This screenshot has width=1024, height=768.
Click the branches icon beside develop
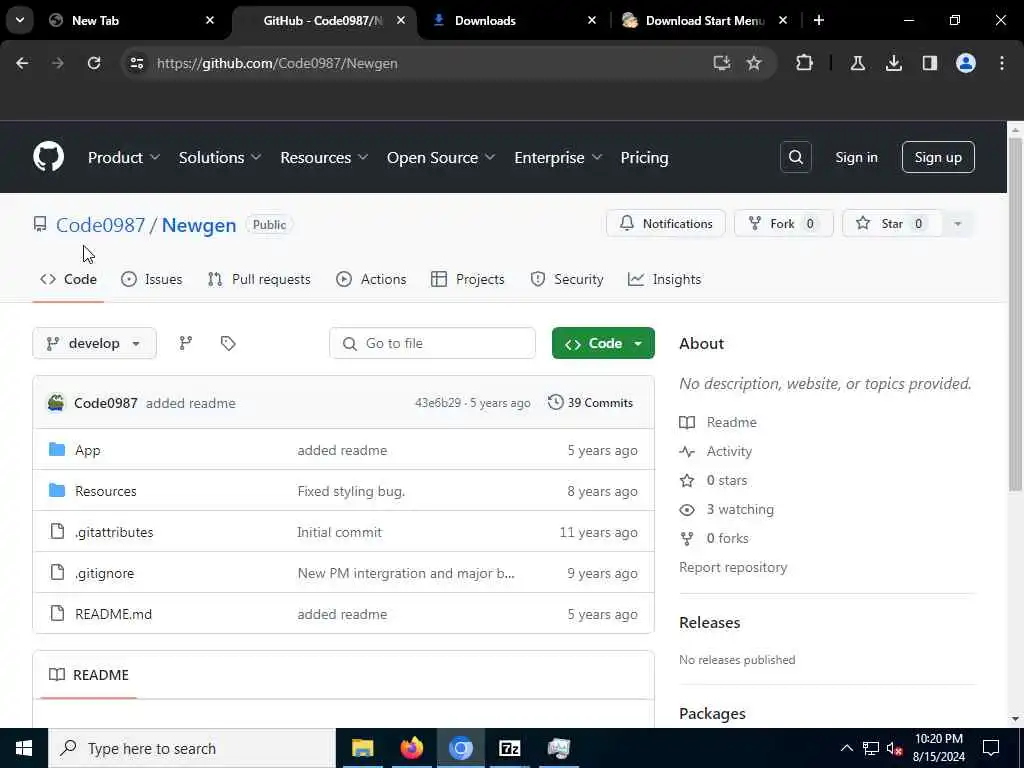186,343
